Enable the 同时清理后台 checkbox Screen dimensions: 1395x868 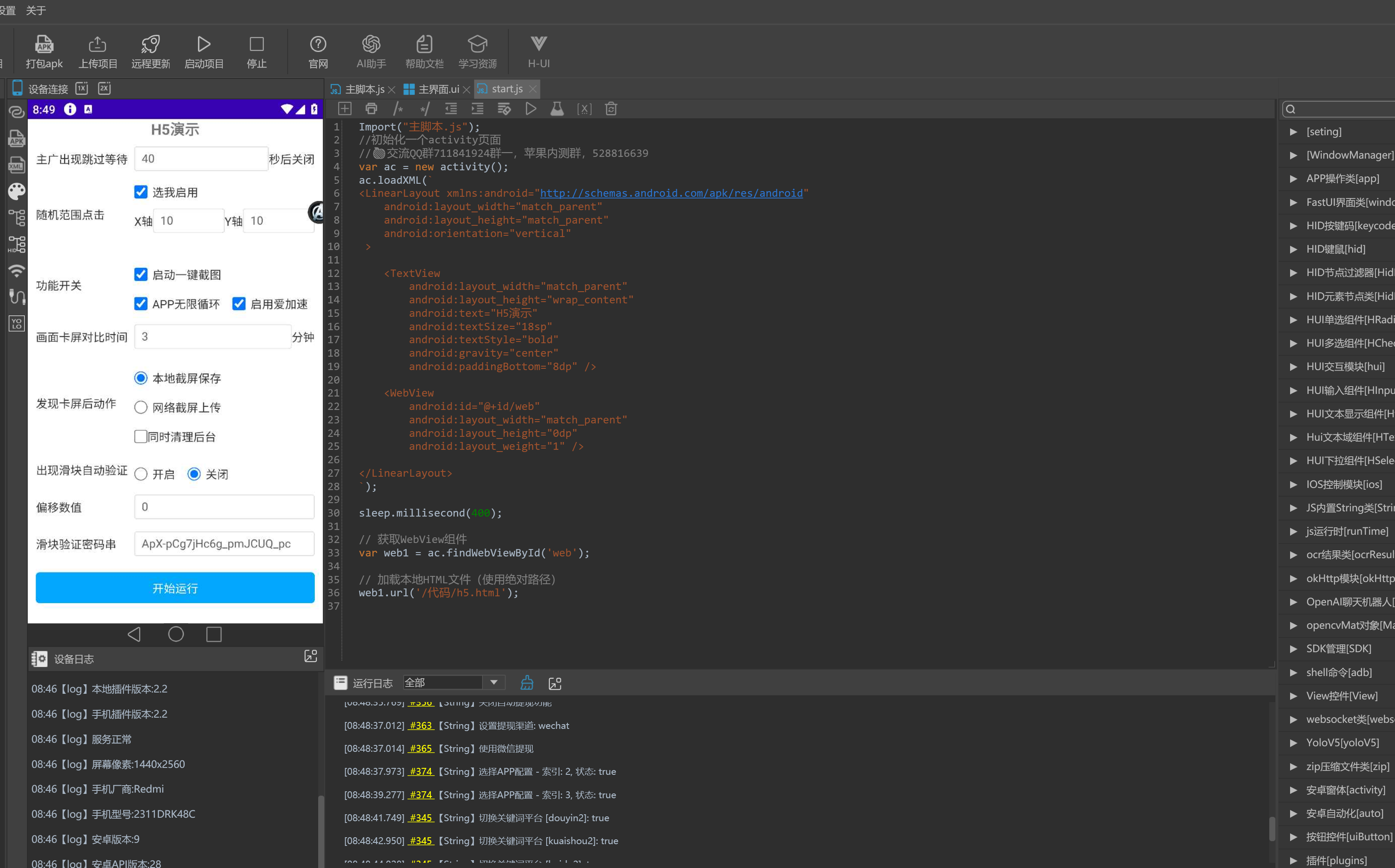(x=141, y=437)
